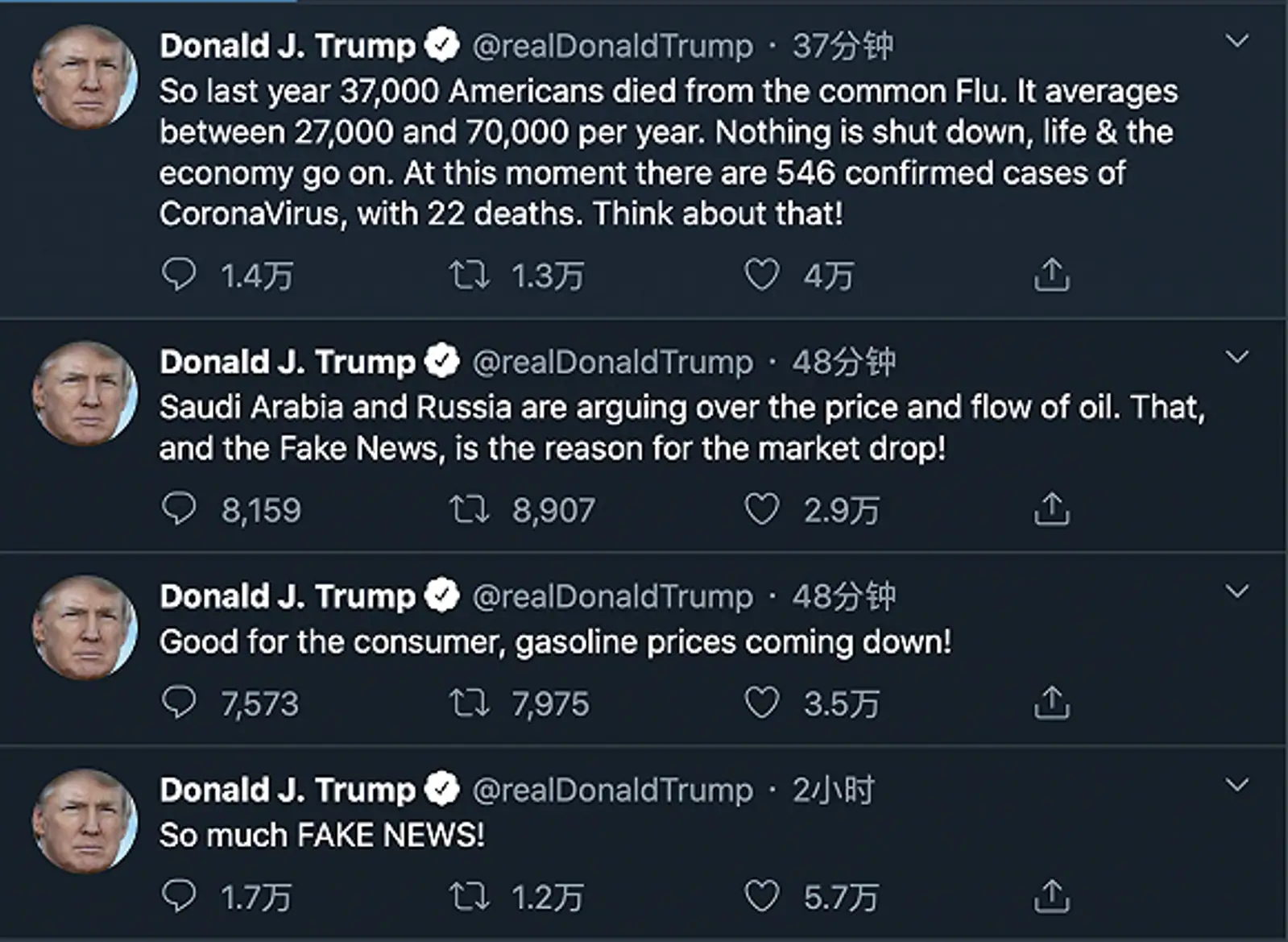Reply to the So much FAKE NEWS tweet

point(179,896)
